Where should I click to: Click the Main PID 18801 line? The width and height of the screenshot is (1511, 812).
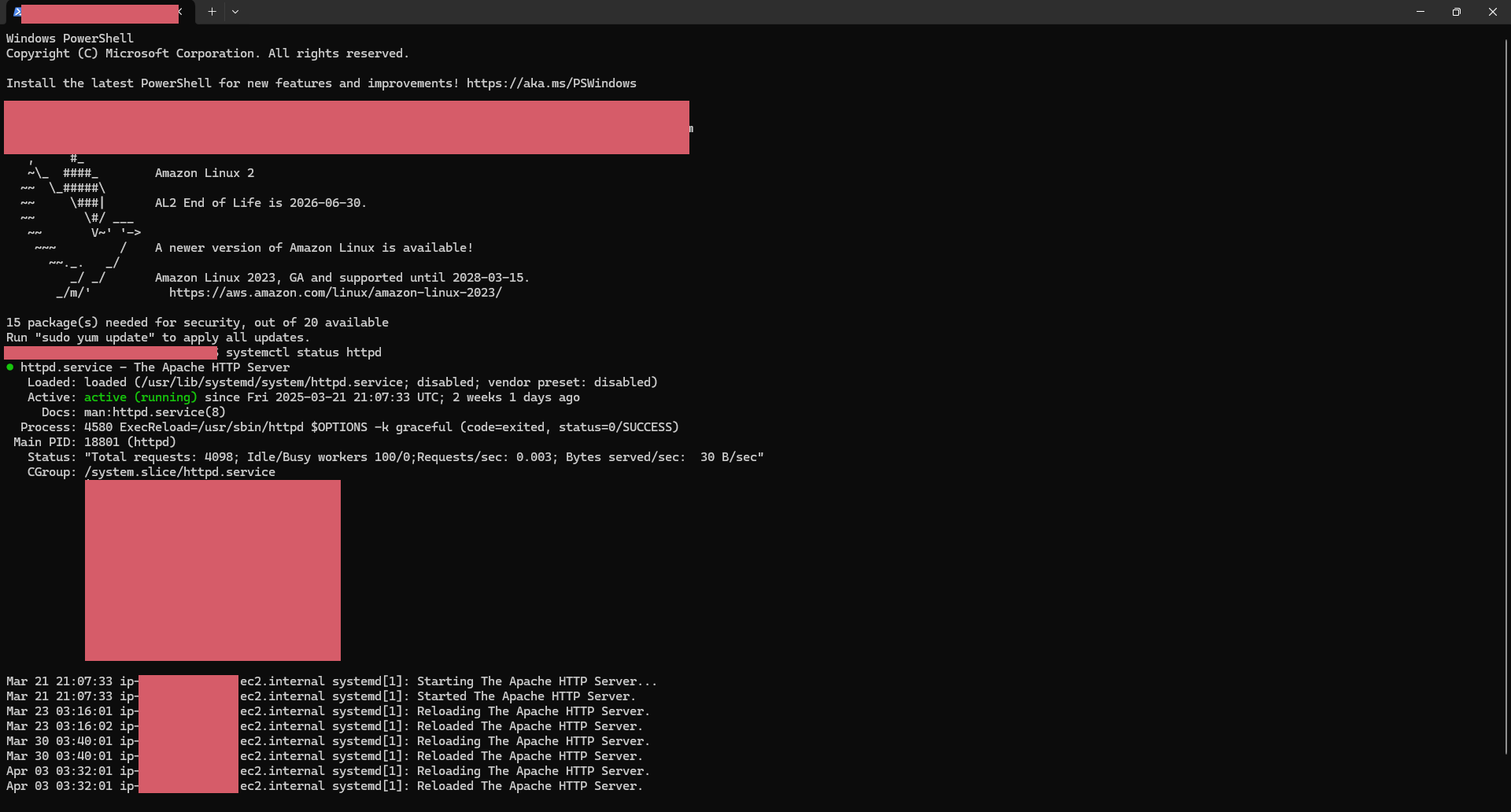(x=94, y=442)
